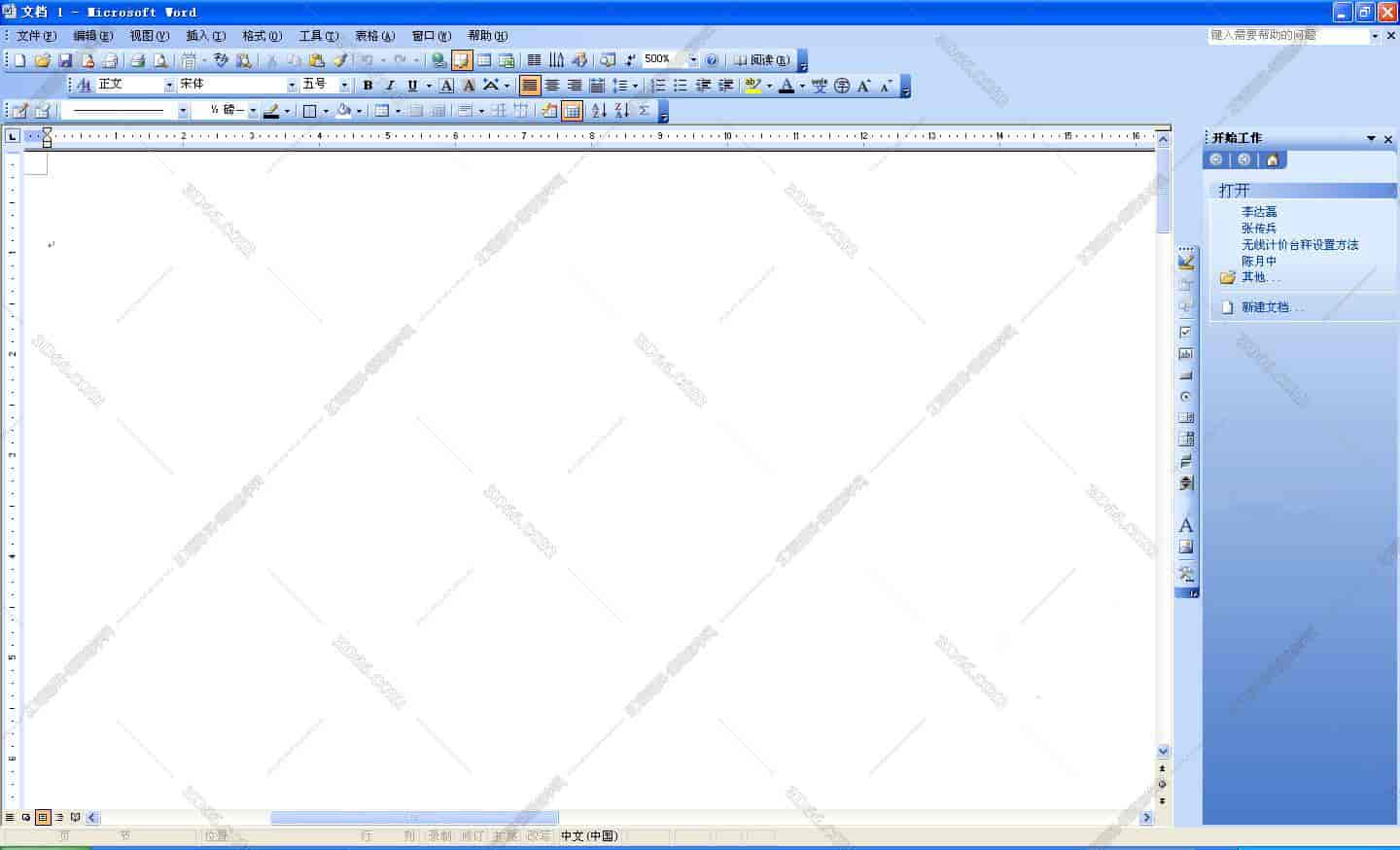This screenshot has width=1400, height=850.
Task: Open a file with the Open folder icon
Action: coord(42,60)
